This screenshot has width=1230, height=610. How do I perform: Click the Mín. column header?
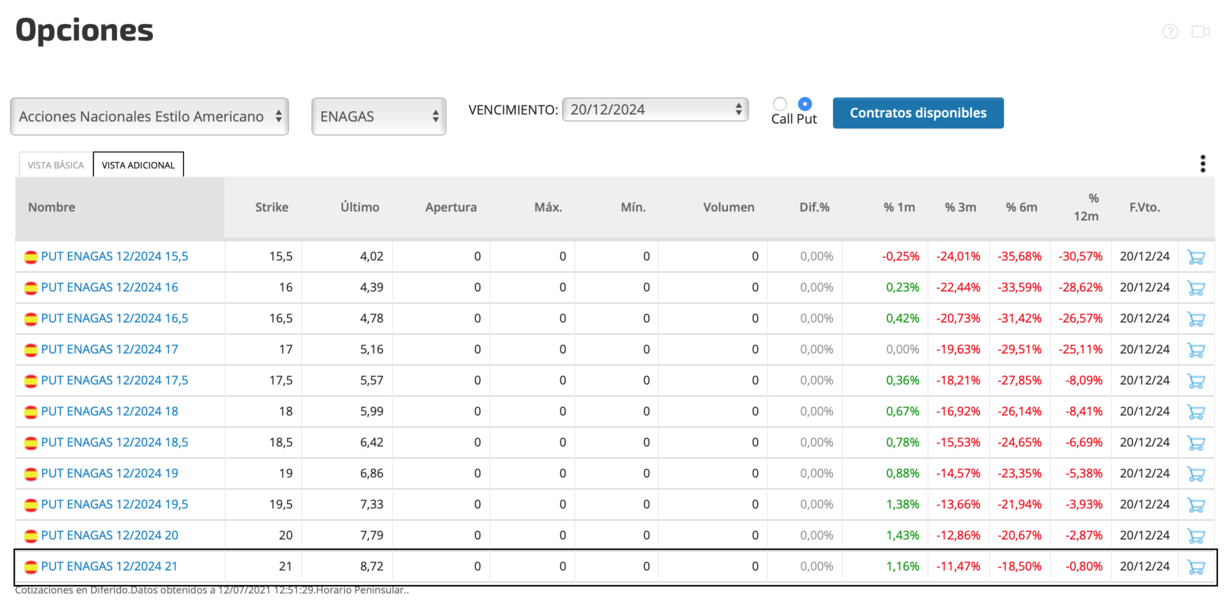coord(633,207)
